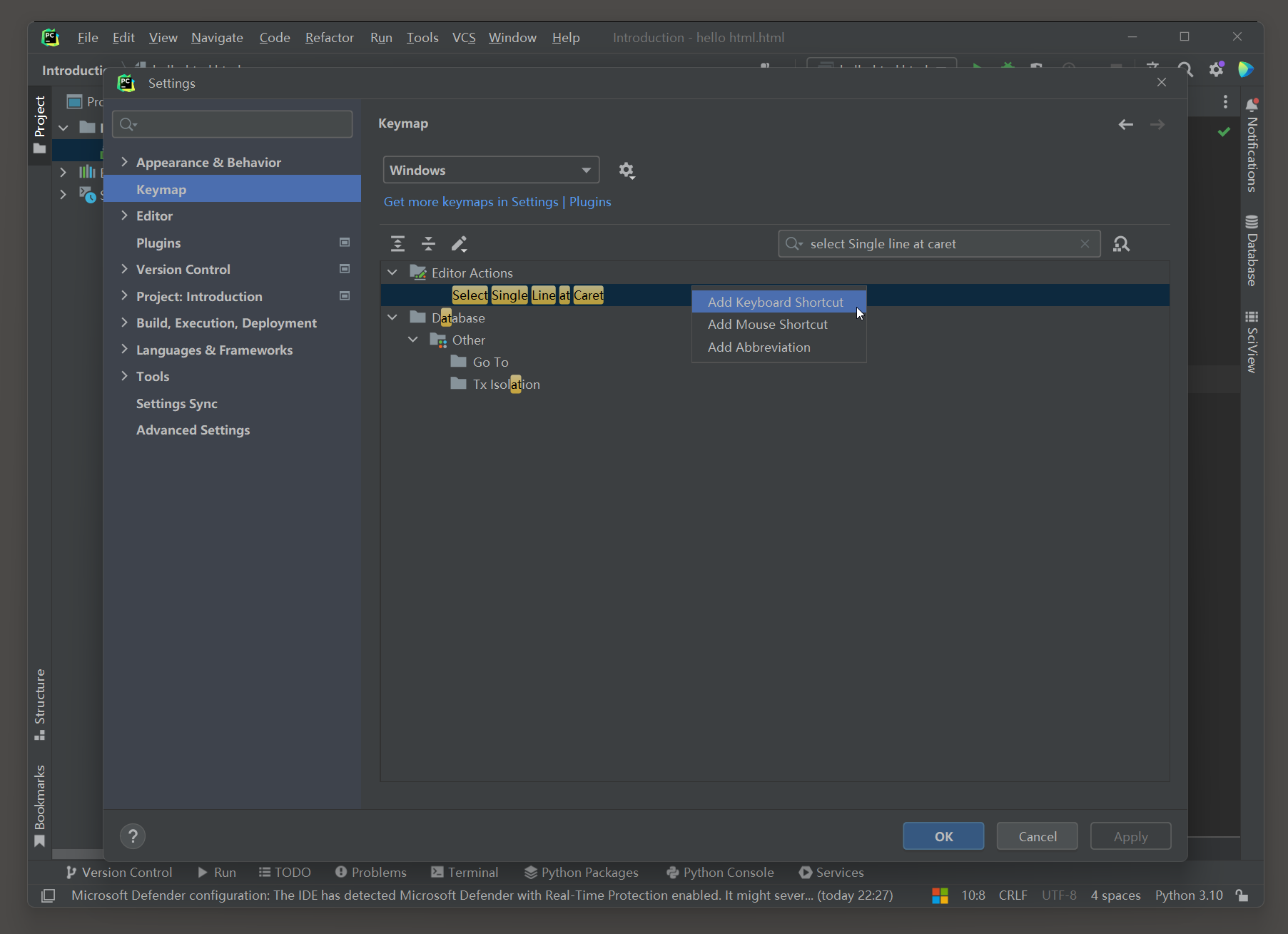The width and height of the screenshot is (1288, 934).
Task: Expand Build, Execution, Deployment section
Action: click(x=124, y=323)
